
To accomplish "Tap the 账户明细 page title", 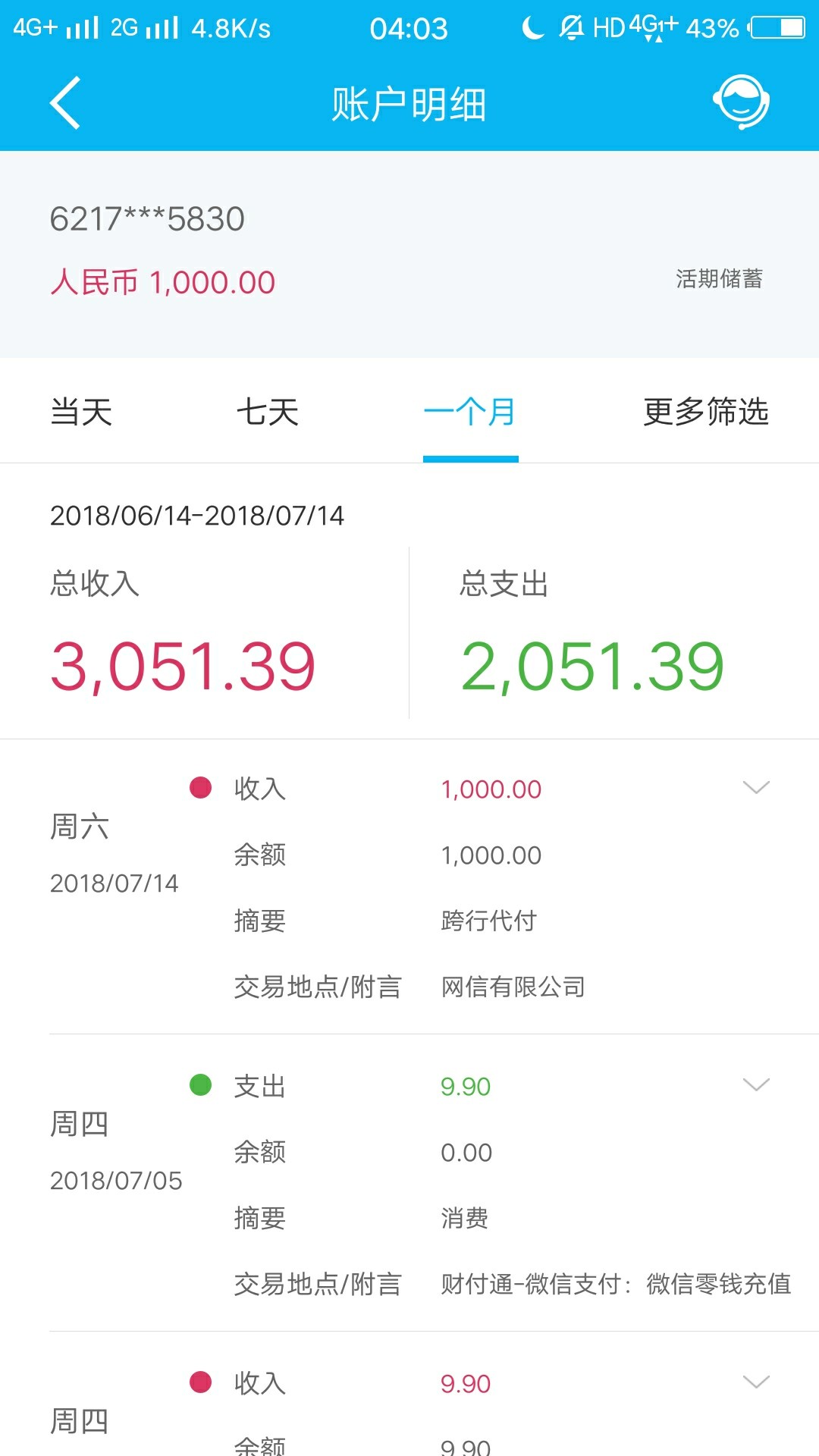I will [409, 104].
